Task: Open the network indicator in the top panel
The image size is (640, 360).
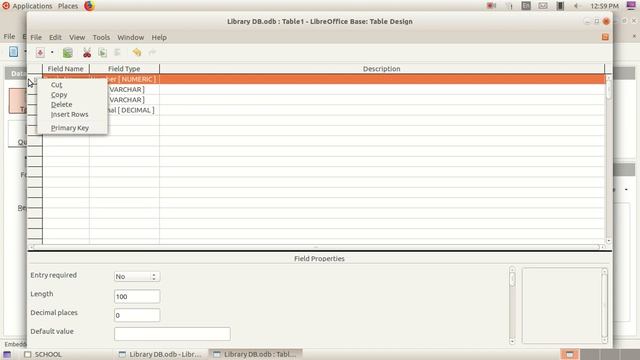Action: (509, 6)
